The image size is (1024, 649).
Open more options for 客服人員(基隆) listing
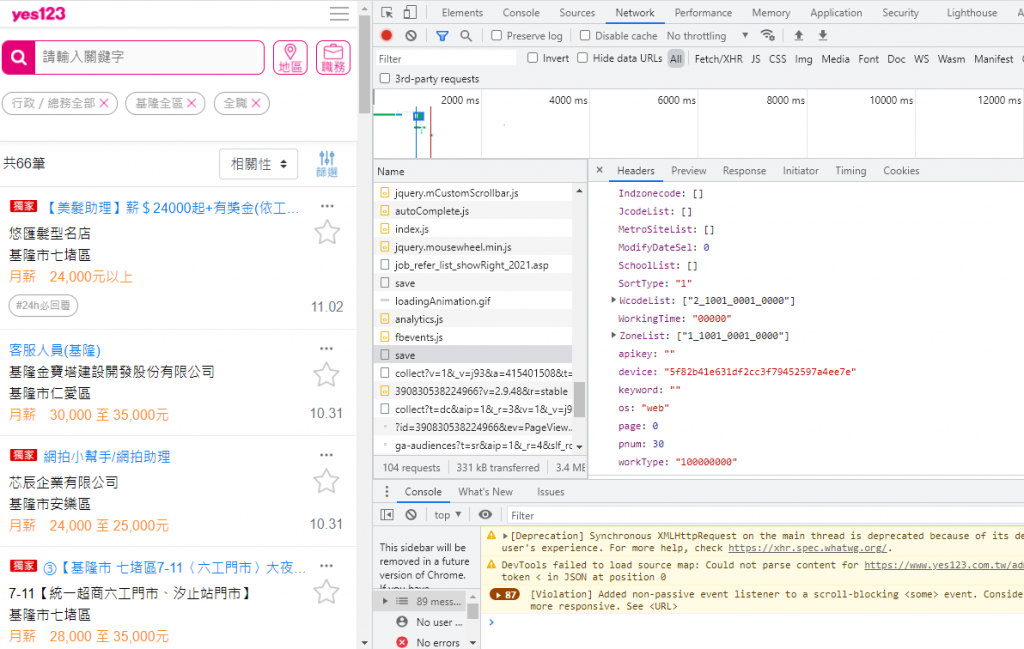pos(327,349)
